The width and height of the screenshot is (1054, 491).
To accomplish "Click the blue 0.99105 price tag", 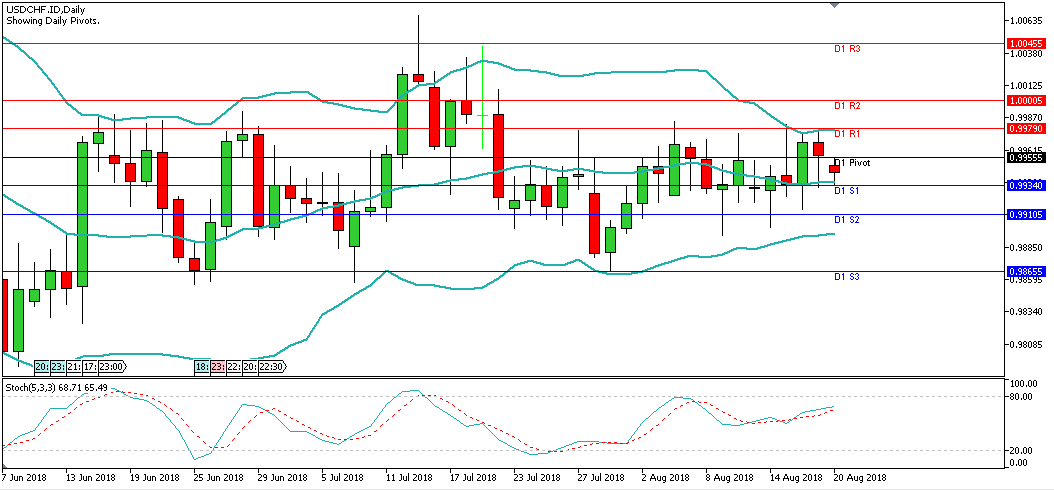I will (1027, 214).
